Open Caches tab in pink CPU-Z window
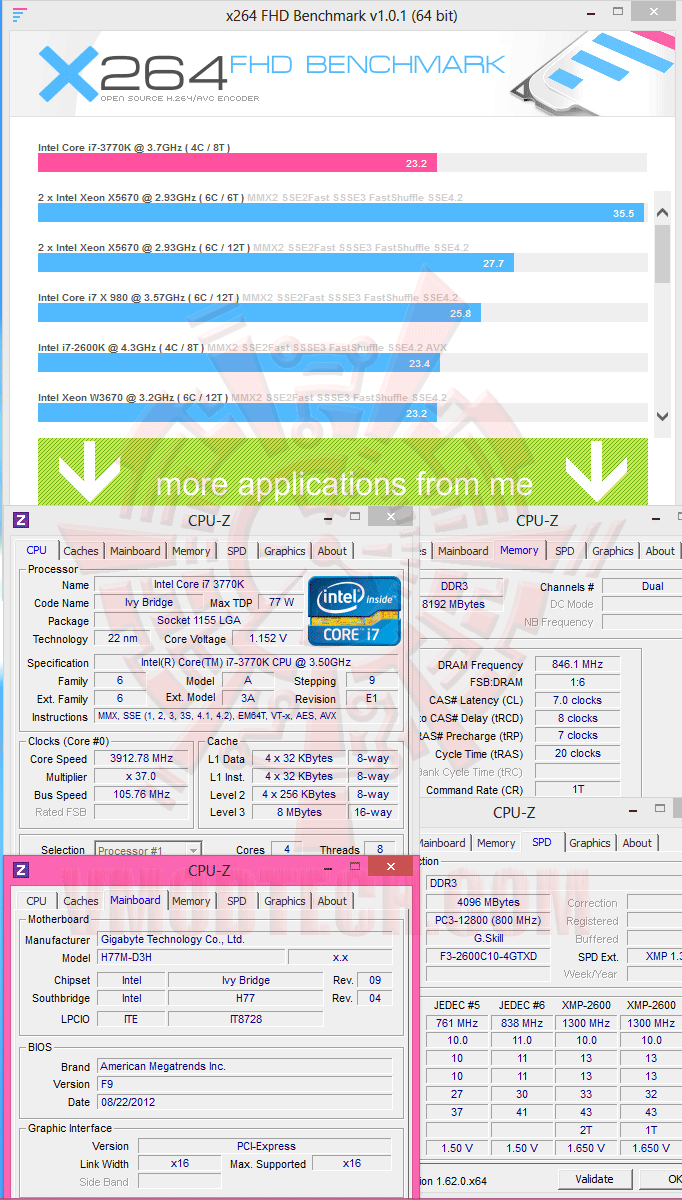This screenshot has height=1200, width=682. click(x=81, y=901)
